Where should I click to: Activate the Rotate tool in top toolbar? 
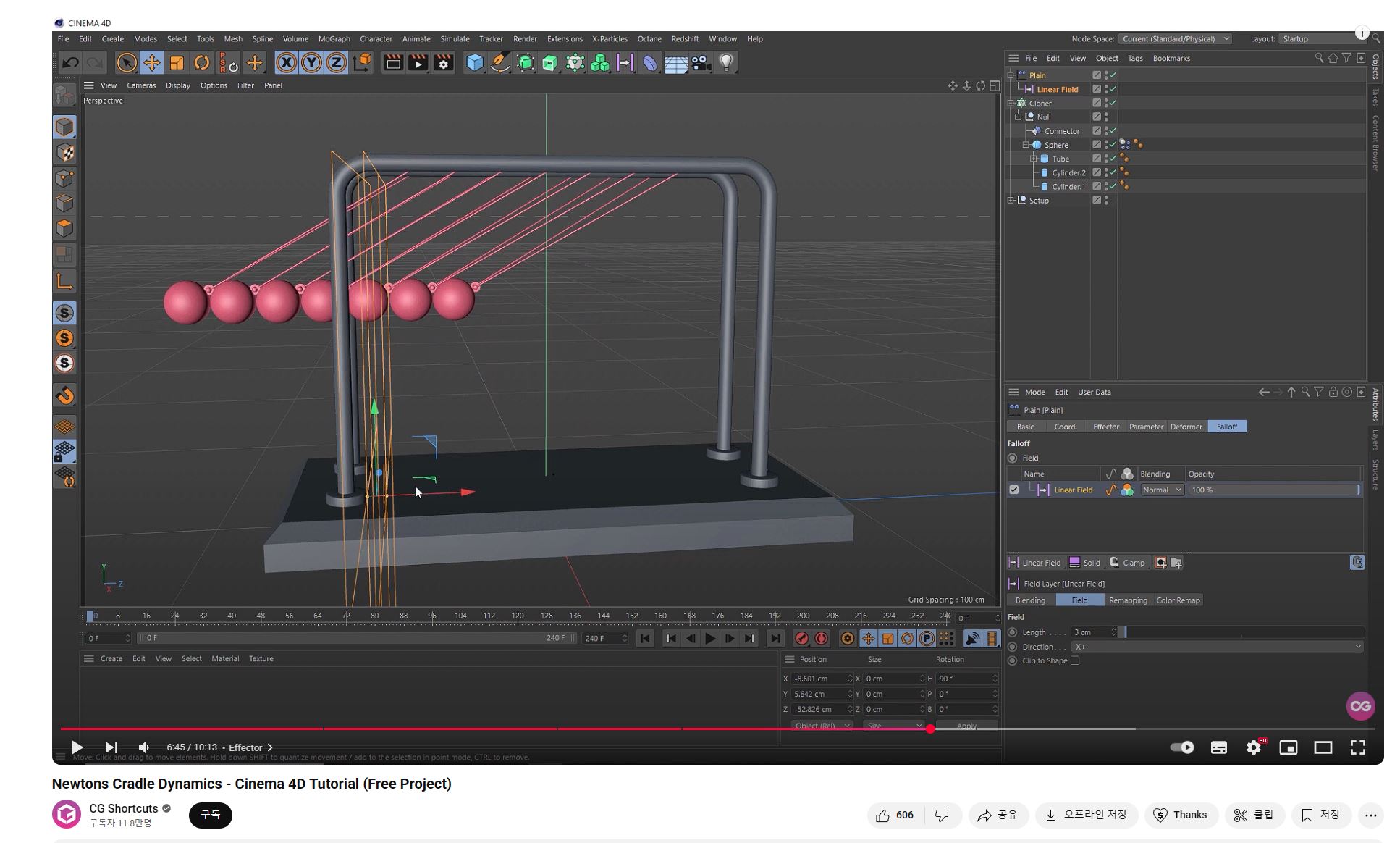pyautogui.click(x=202, y=63)
